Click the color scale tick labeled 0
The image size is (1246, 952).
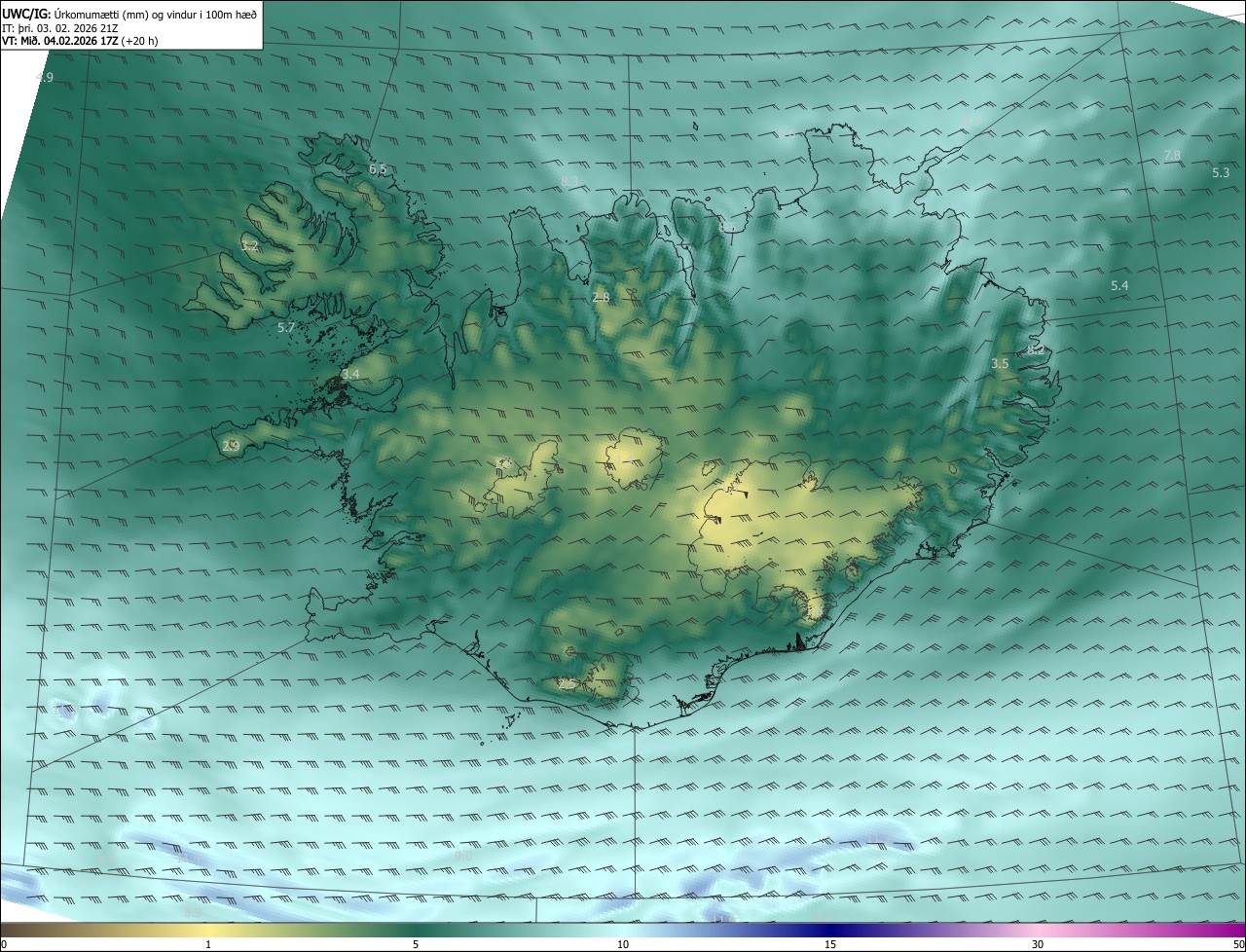pyautogui.click(x=3, y=944)
